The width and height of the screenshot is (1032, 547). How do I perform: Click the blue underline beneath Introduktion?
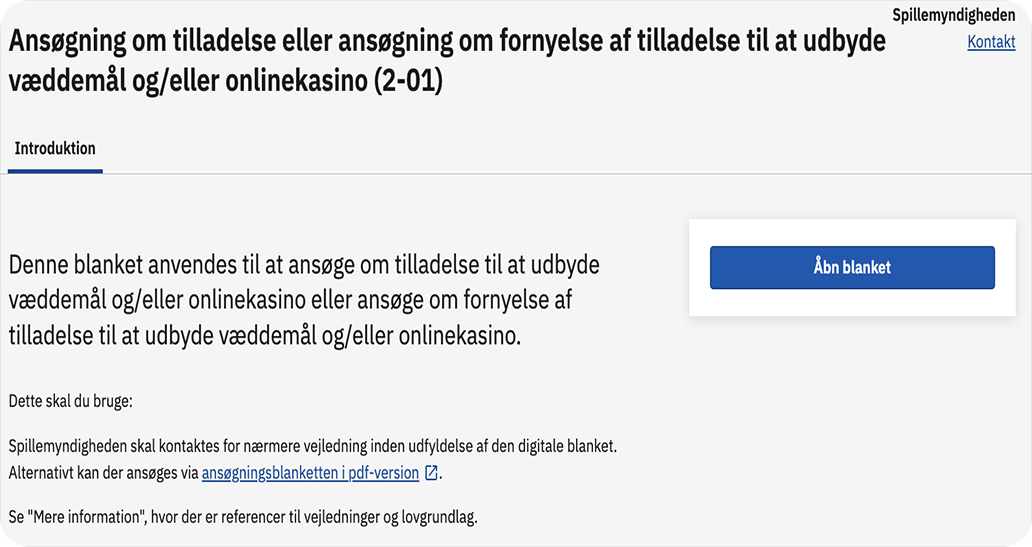click(55, 171)
